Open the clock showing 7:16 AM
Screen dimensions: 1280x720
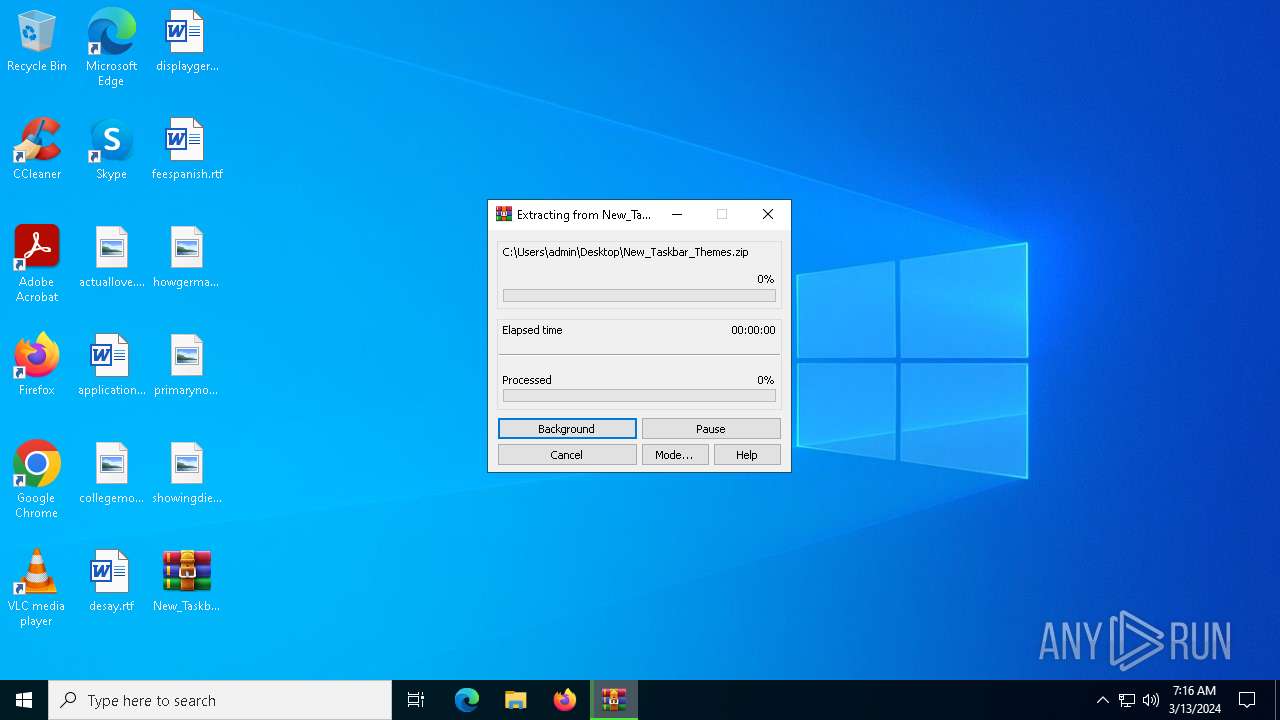coord(1195,700)
